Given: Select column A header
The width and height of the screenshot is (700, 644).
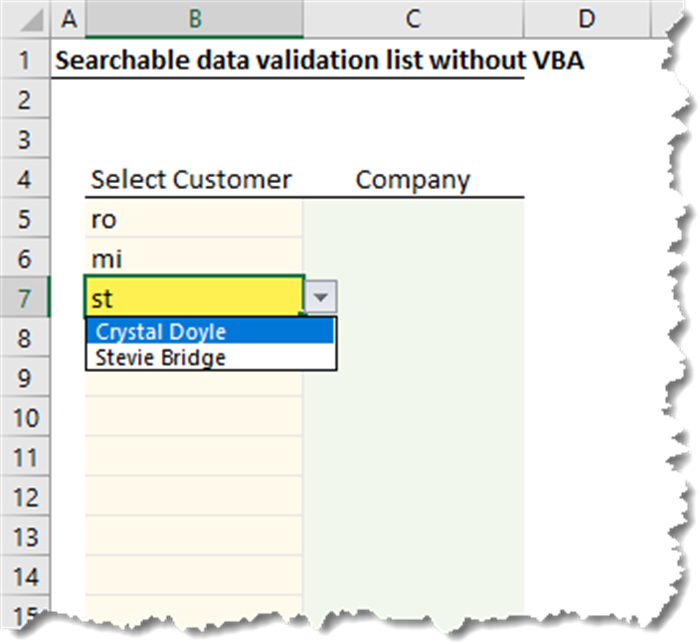Looking at the screenshot, I should (67, 18).
